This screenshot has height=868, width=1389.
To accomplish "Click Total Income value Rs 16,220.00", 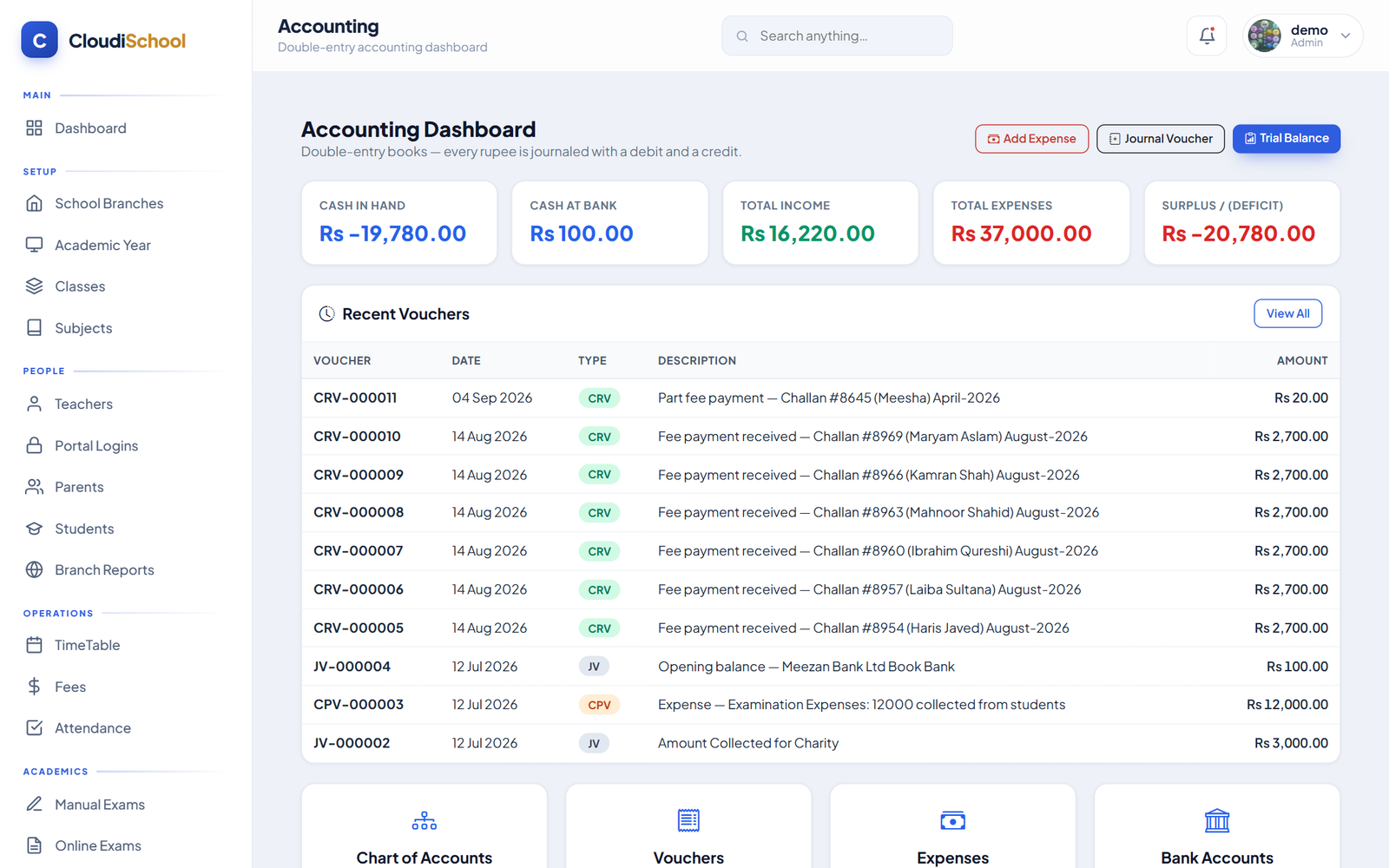I will 807,233.
